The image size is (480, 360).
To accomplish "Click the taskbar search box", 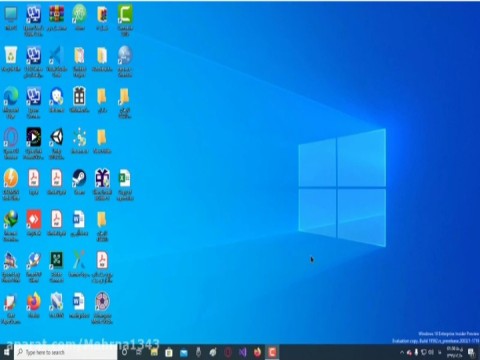I will tap(66, 352).
